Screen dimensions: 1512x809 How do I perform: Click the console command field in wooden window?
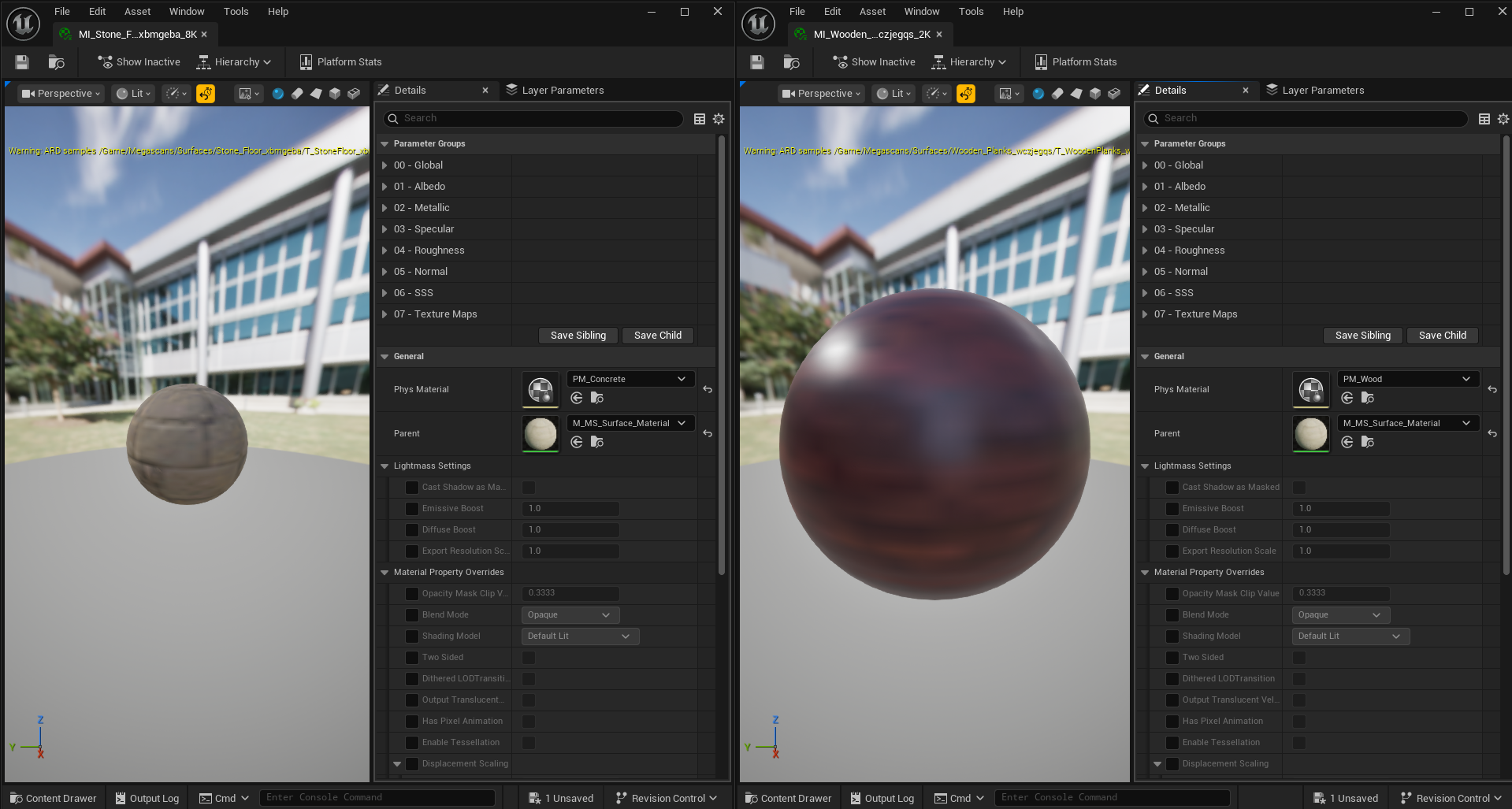click(x=1111, y=798)
